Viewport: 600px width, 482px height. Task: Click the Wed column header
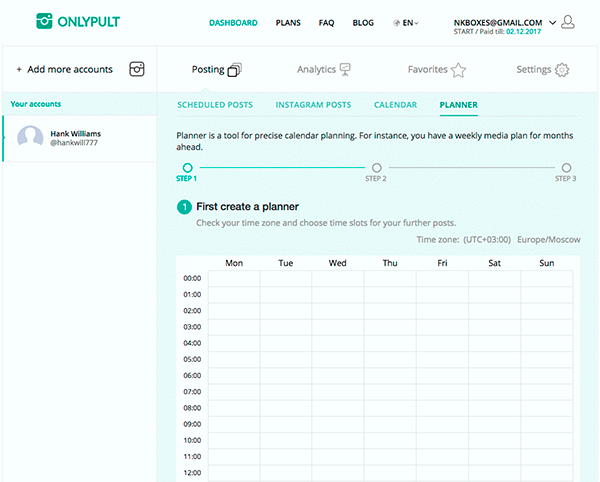coord(338,263)
